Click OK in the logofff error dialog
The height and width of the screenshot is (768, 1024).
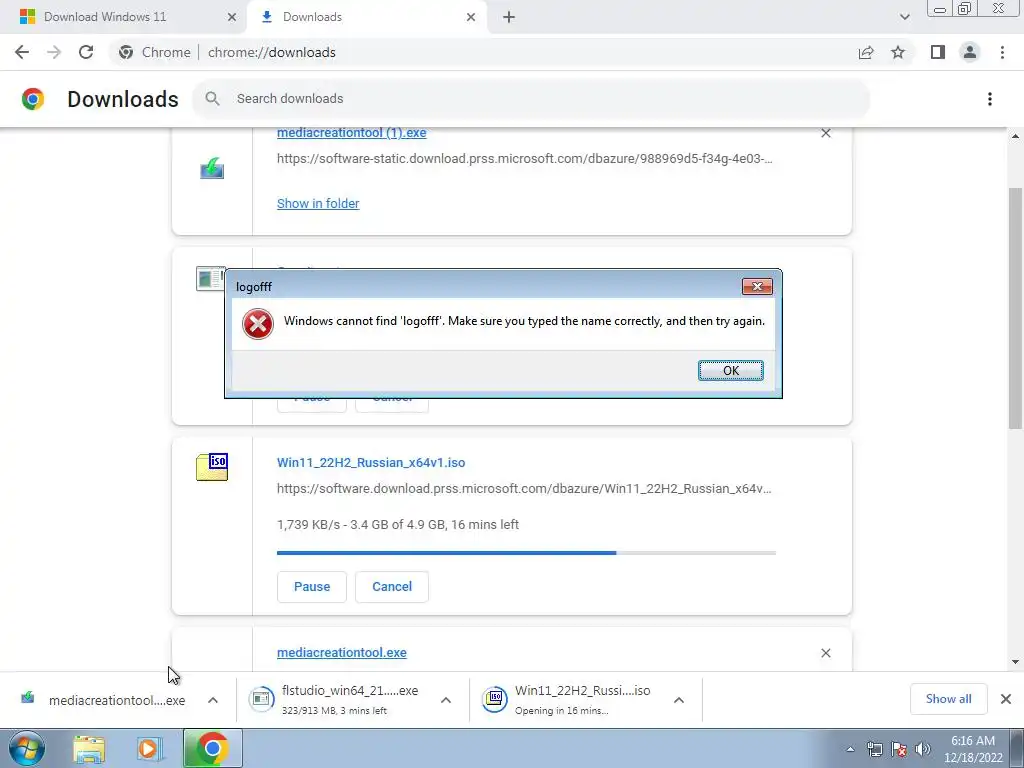click(x=730, y=370)
